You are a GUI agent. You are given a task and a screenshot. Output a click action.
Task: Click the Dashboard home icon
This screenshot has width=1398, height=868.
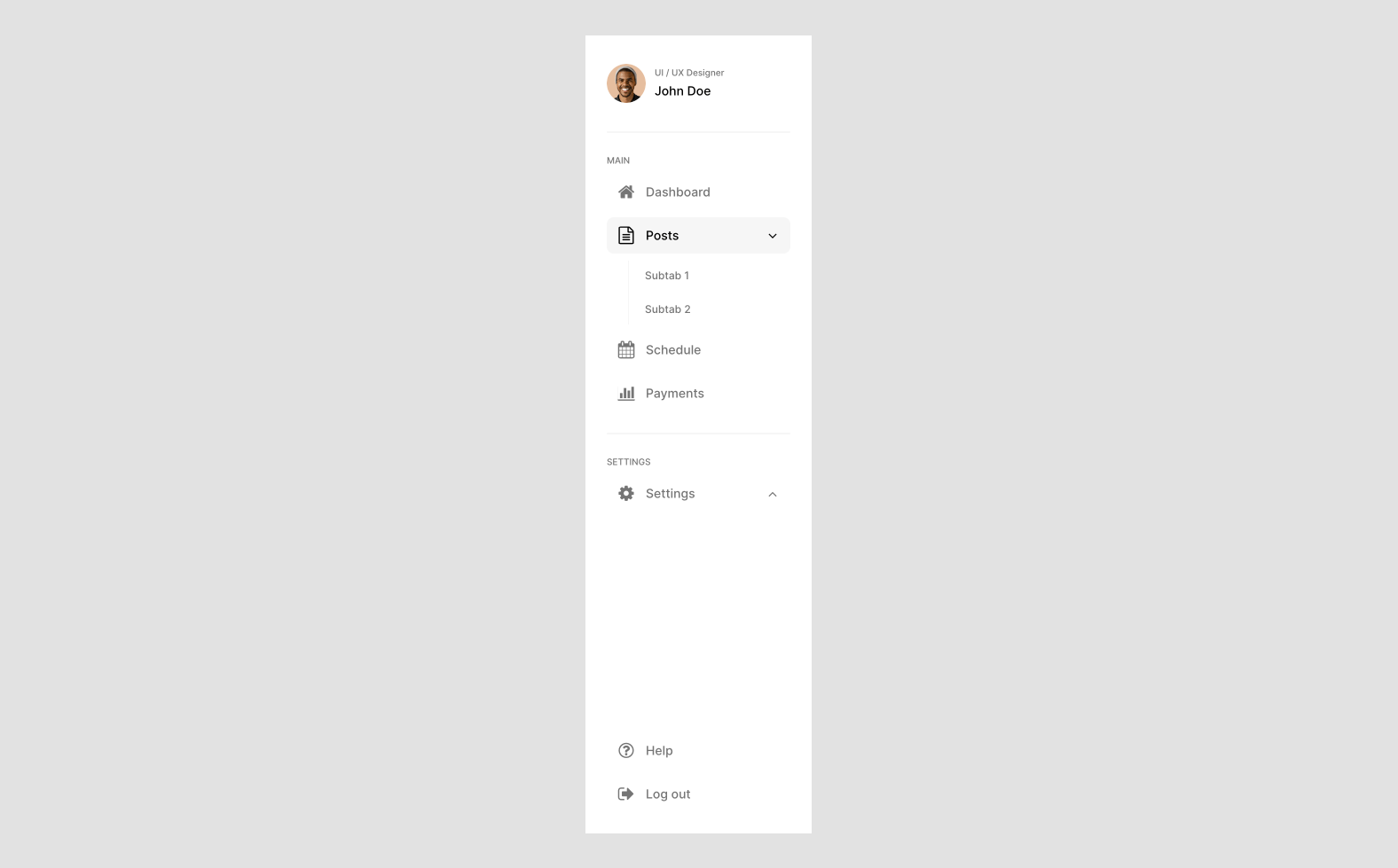(626, 192)
